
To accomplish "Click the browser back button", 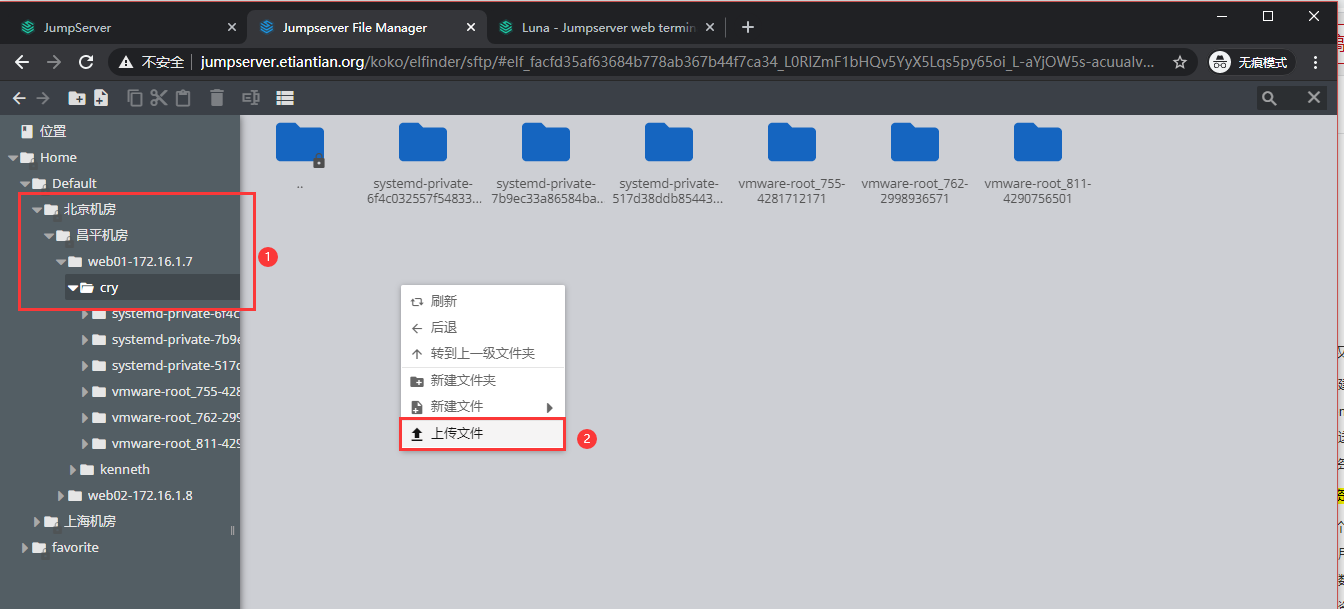I will click(22, 62).
